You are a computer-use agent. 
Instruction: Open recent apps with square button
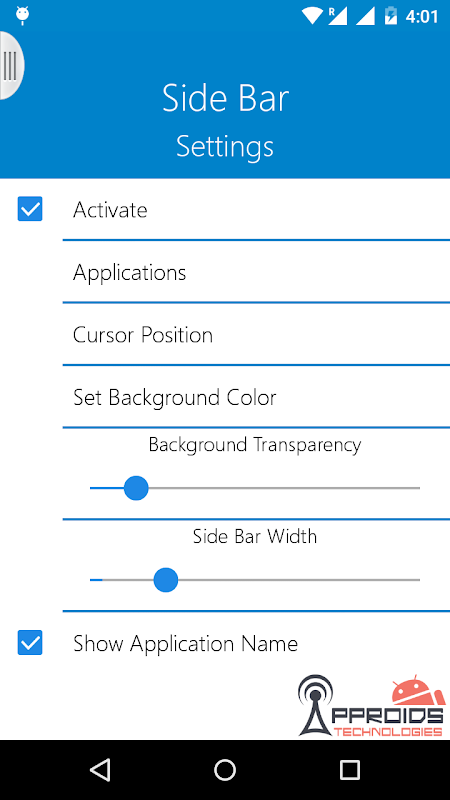tap(350, 770)
